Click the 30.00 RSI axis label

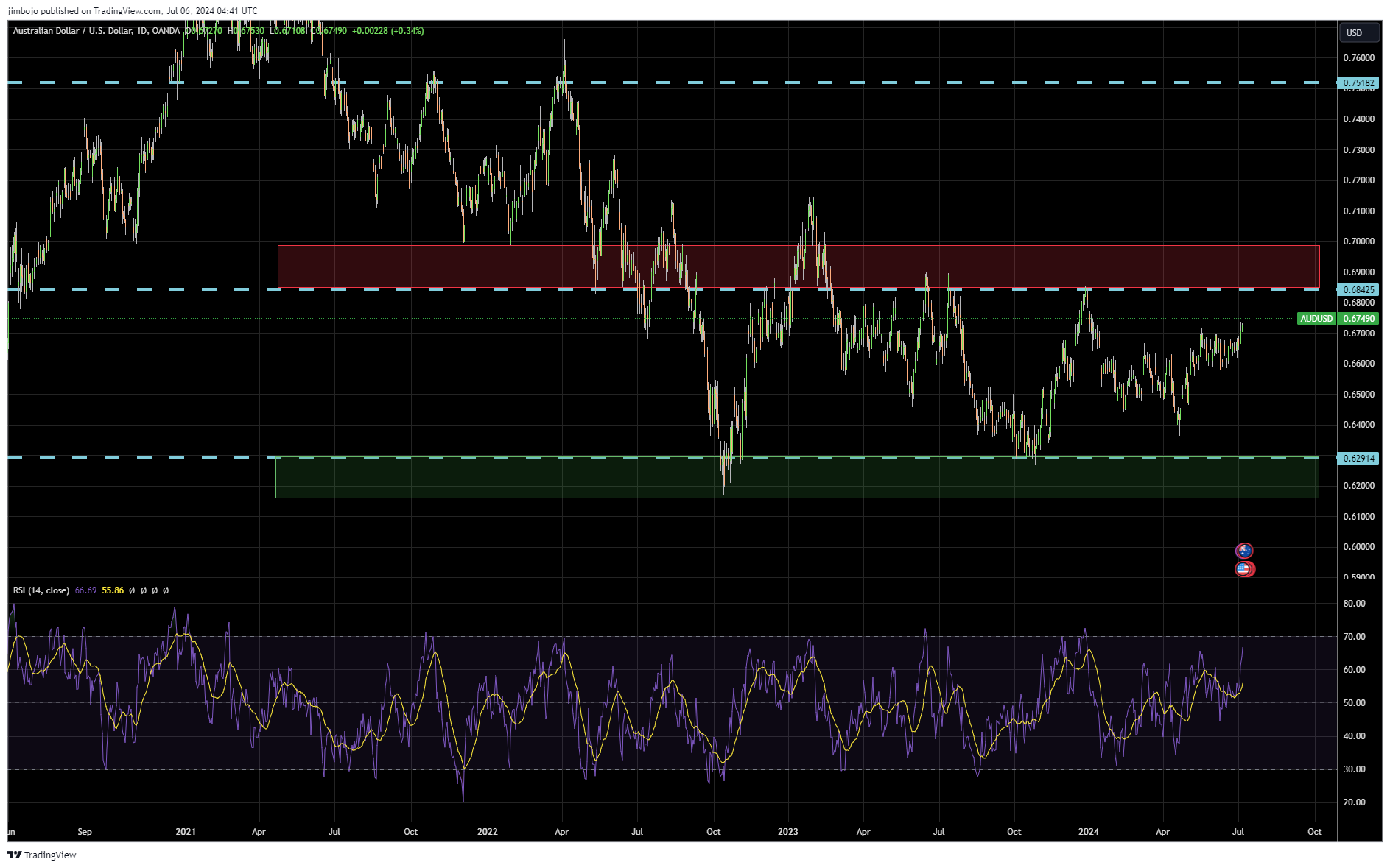coord(1354,769)
